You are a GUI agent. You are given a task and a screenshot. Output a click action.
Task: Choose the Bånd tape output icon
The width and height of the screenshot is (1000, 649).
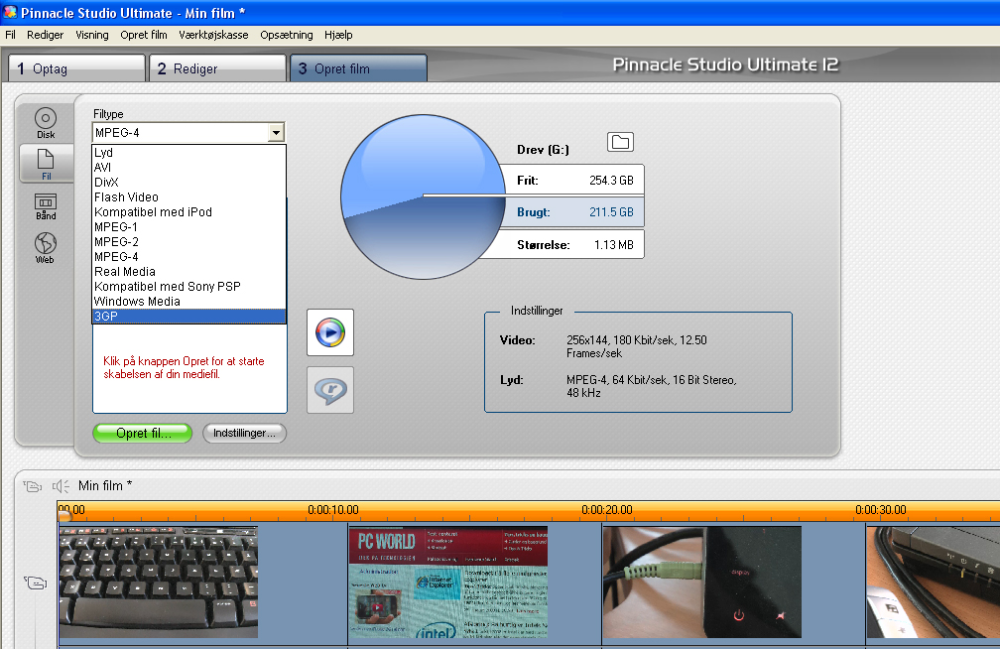pos(46,206)
